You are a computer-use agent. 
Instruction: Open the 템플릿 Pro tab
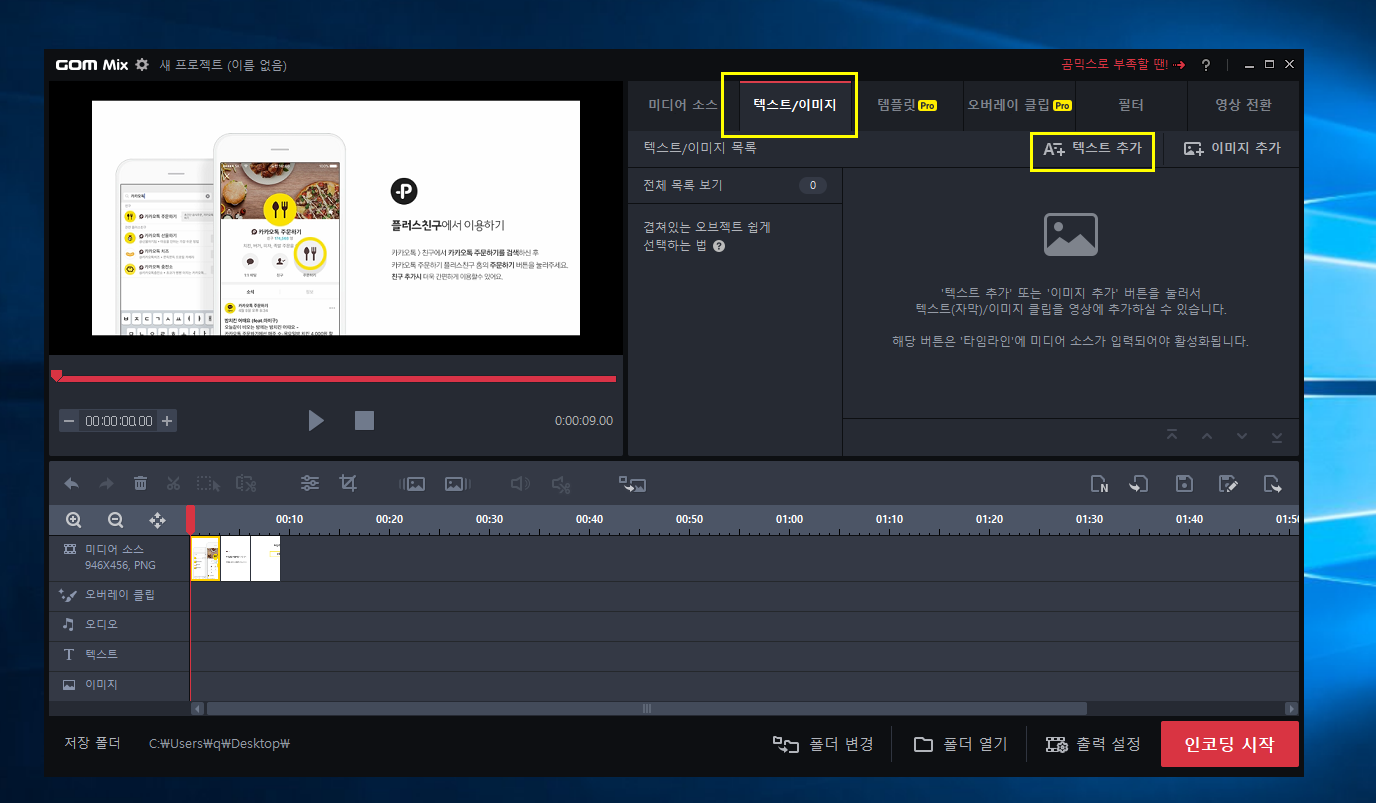(x=907, y=105)
